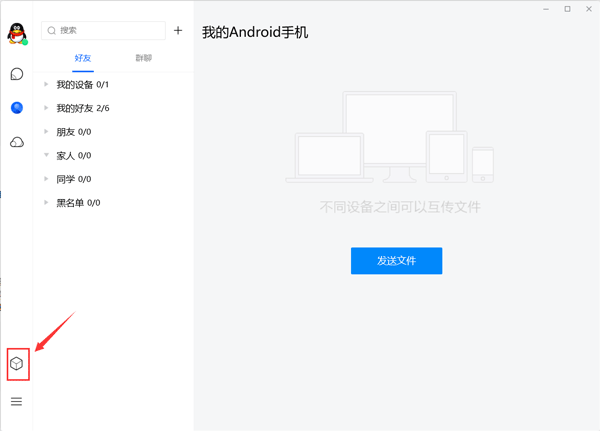The width and height of the screenshot is (600, 431).
Task: Click the green online status dot
Action: tap(24, 42)
